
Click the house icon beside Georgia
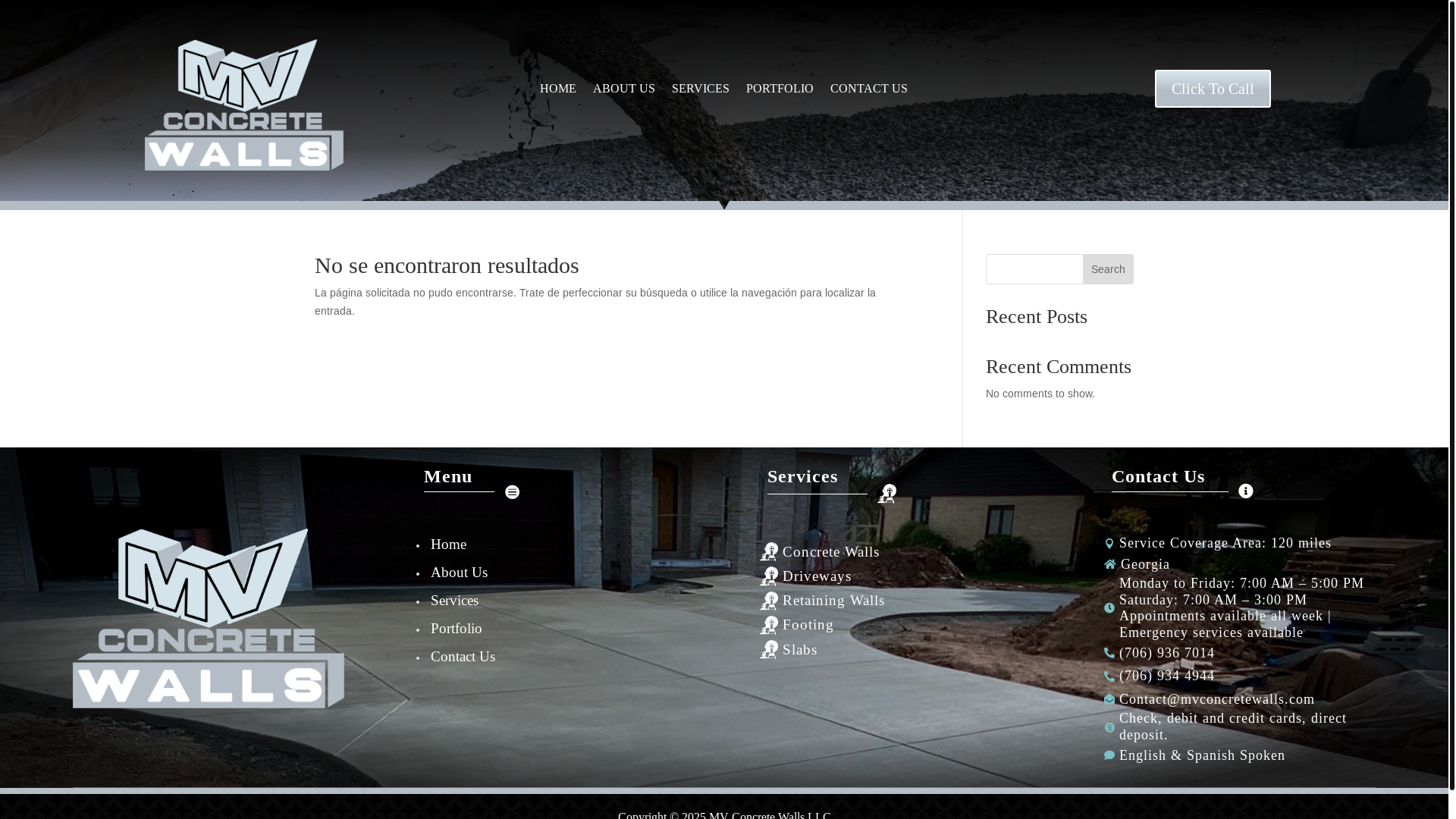pyautogui.click(x=1110, y=564)
